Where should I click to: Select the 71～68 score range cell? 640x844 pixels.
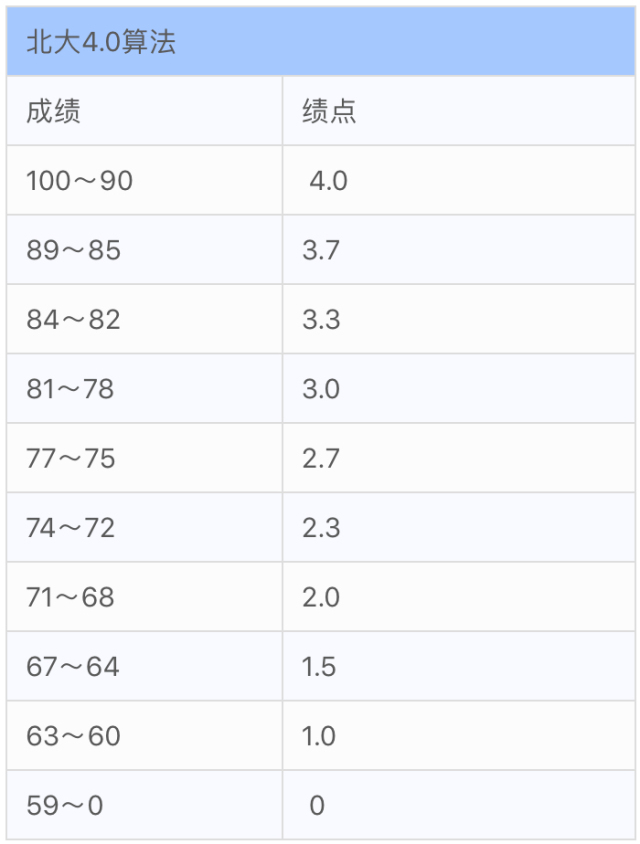pyautogui.click(x=144, y=597)
